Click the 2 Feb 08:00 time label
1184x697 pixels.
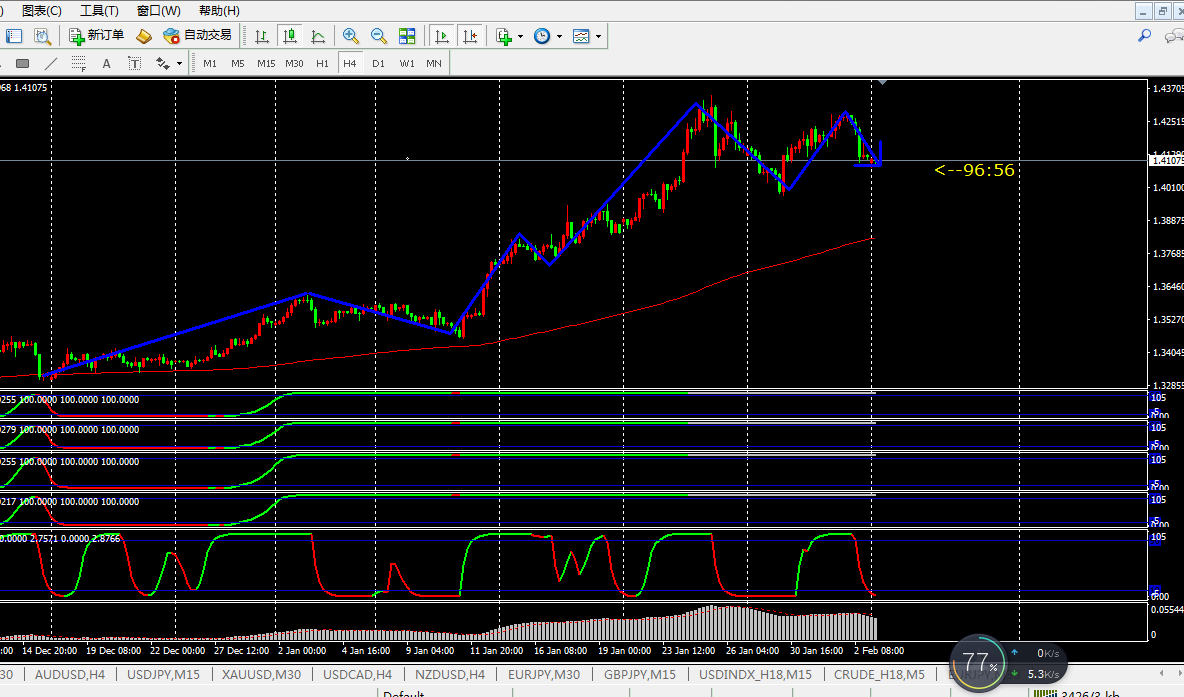[879, 650]
